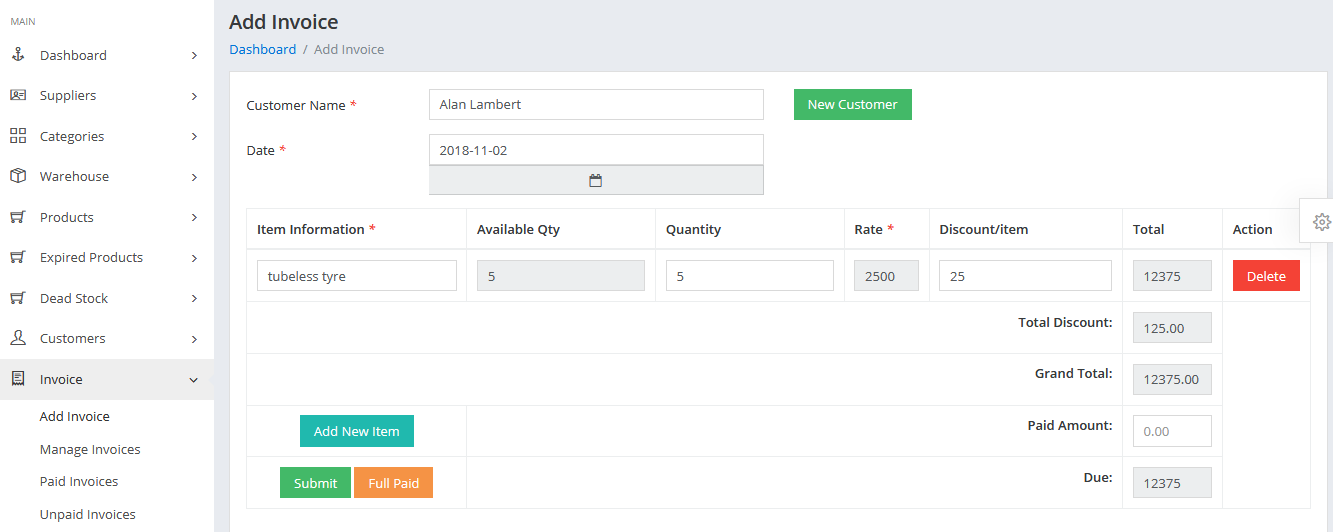The width and height of the screenshot is (1333, 532).
Task: Click the Warehouse box icon
Action: point(17,176)
